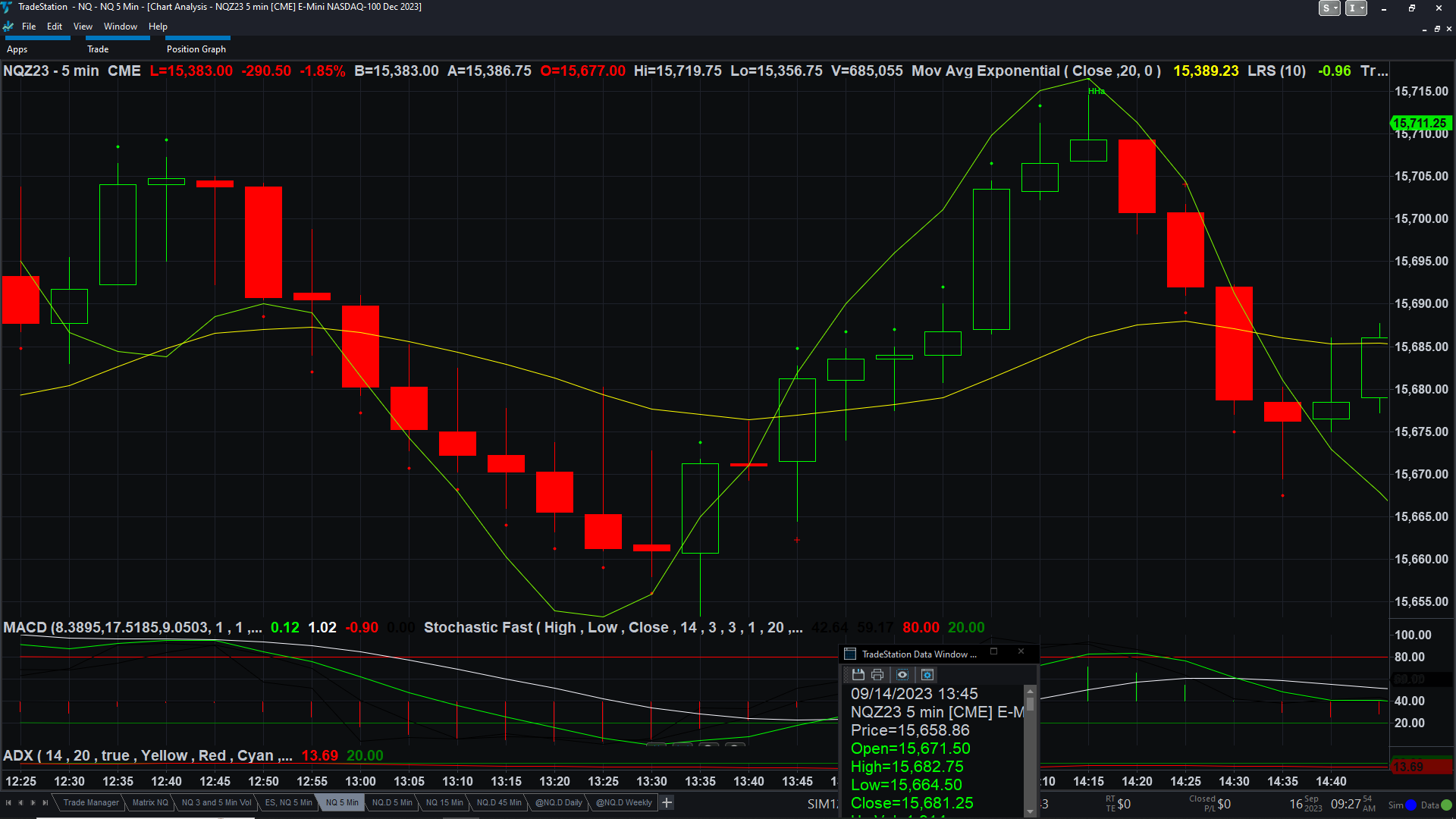This screenshot has width=1456, height=819.
Task: Open the View menu
Action: [x=83, y=27]
